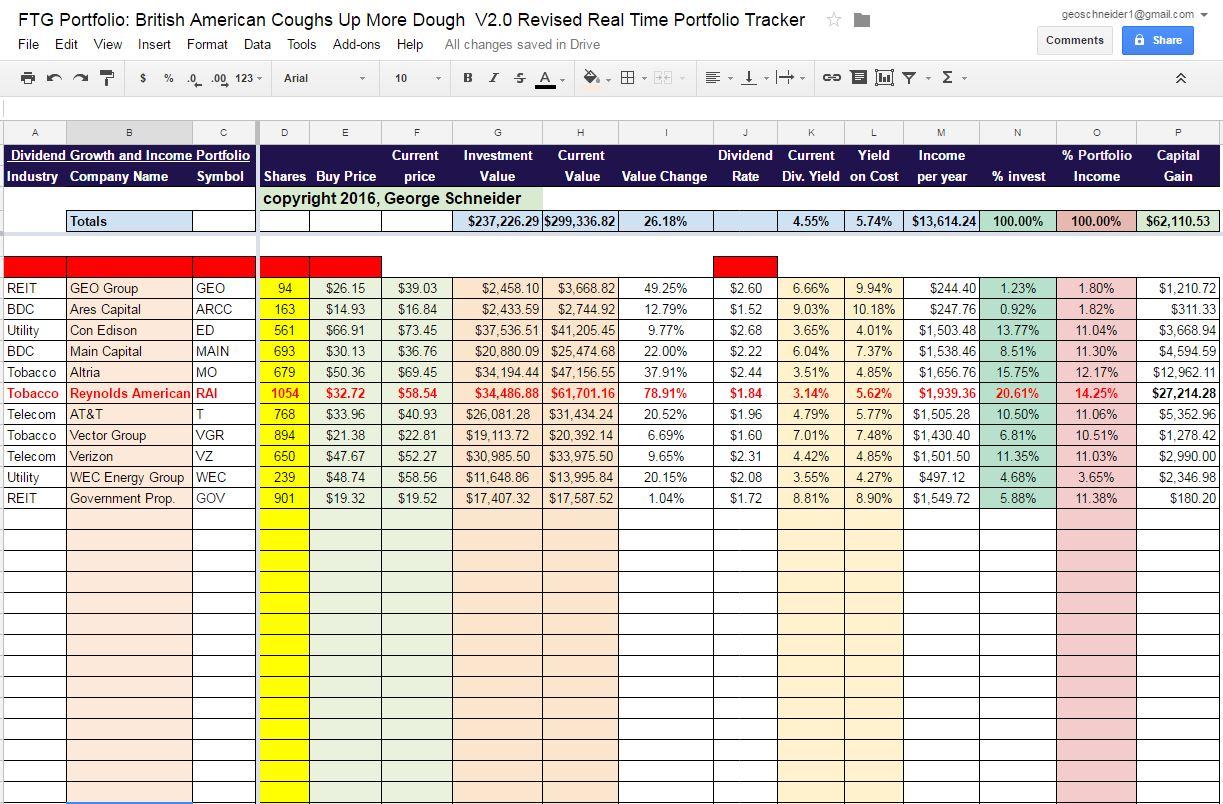Open the Help menu
Image resolution: width=1223 pixels, height=804 pixels.
tap(410, 44)
